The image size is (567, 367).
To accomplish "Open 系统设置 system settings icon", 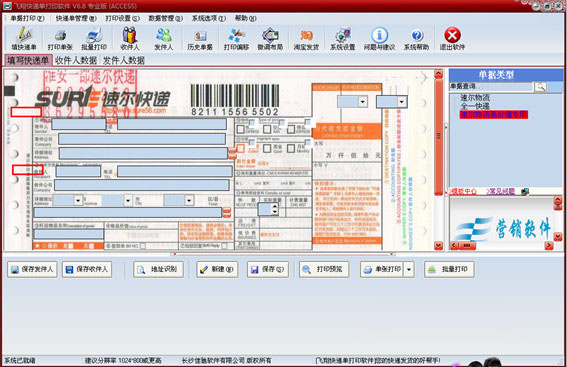I will pos(342,39).
